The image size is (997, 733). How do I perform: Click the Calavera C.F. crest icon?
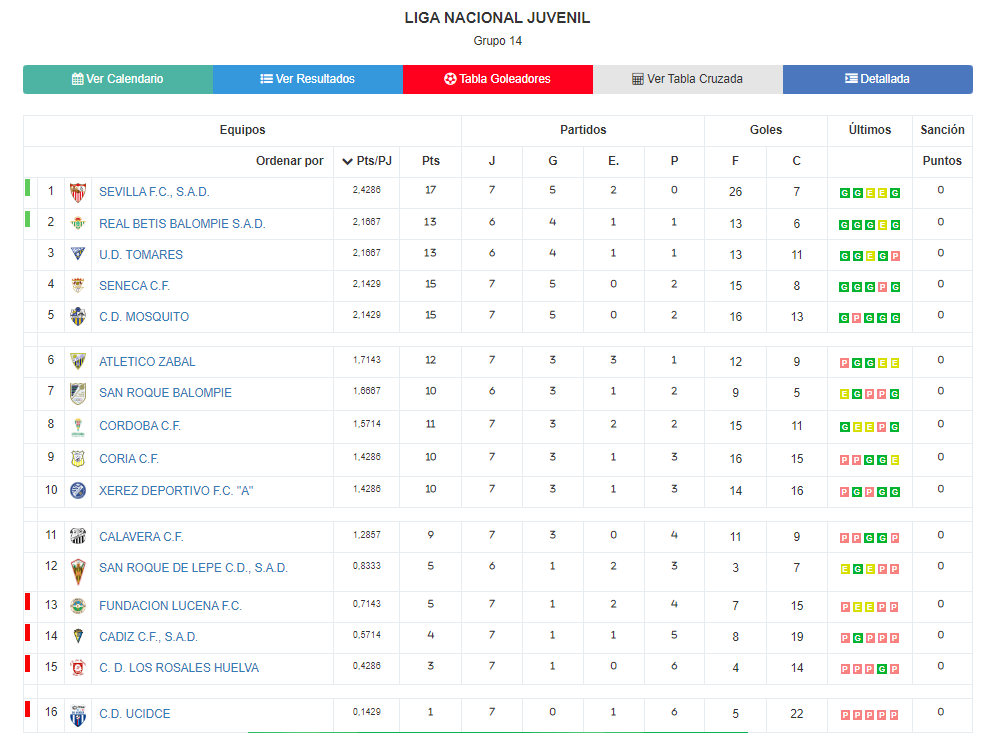78,536
